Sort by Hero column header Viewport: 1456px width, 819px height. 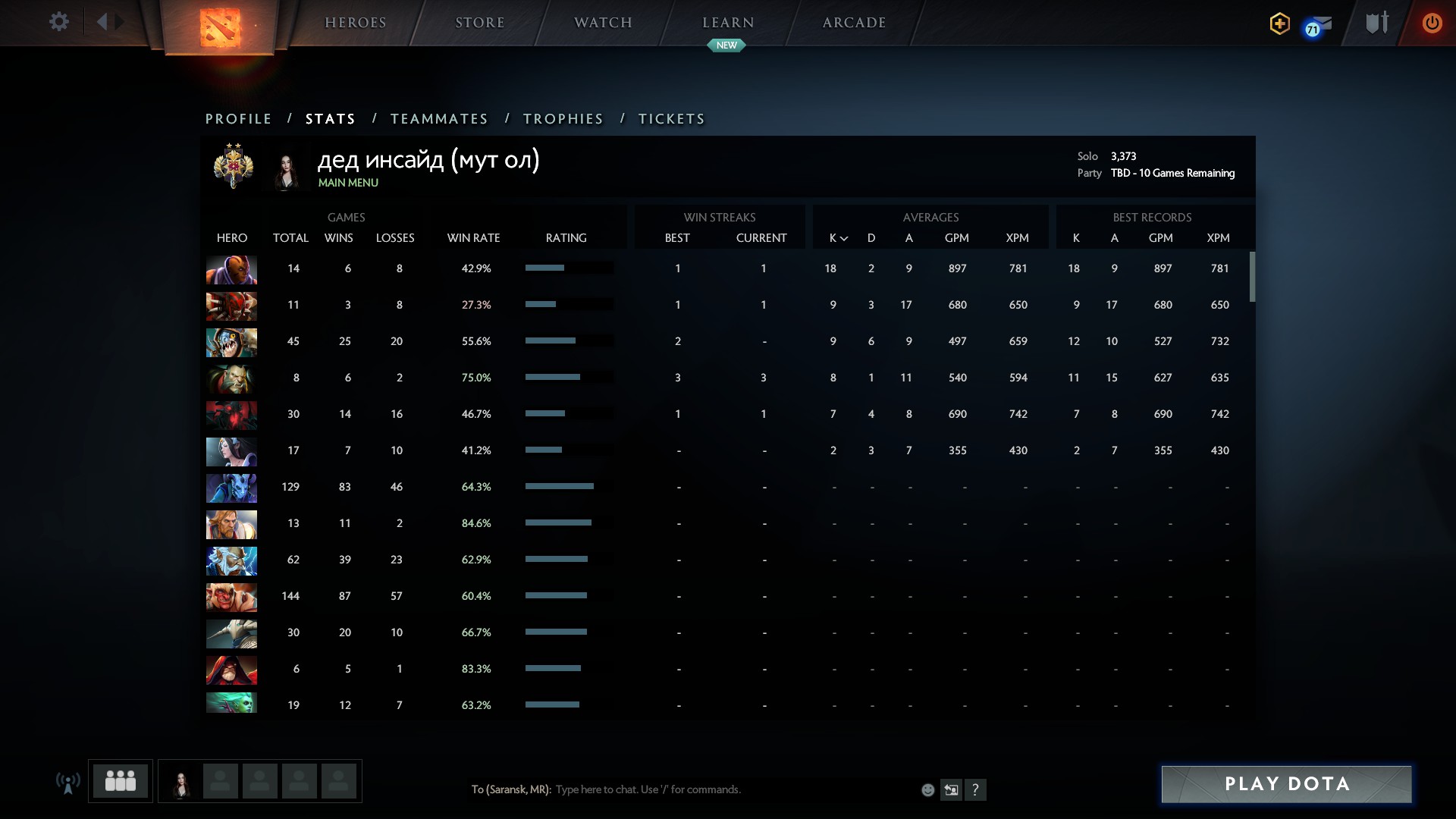coord(231,238)
